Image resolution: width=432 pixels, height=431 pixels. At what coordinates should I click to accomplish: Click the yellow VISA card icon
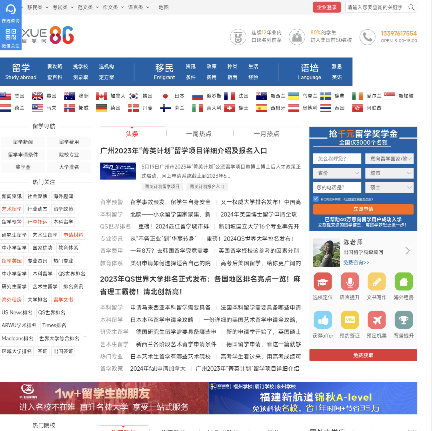350,320
